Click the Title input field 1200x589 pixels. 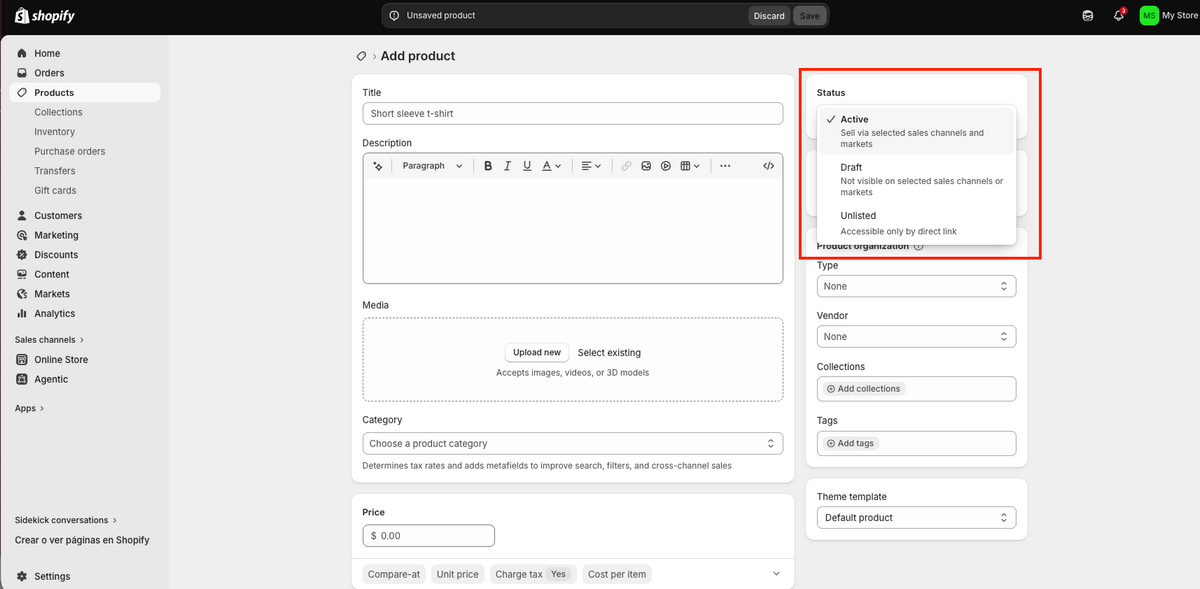(x=572, y=113)
